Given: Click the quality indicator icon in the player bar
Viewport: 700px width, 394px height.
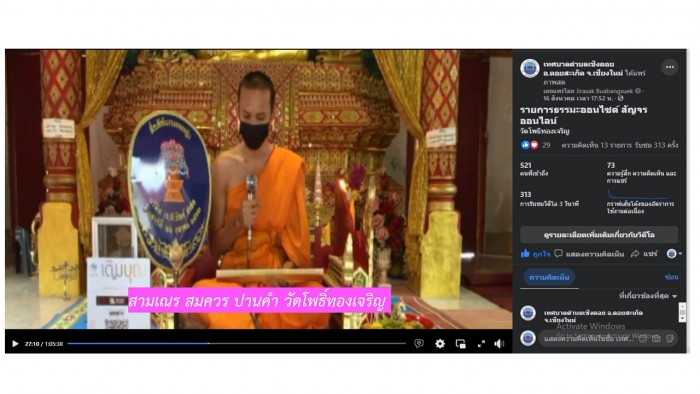Looking at the screenshot, I should tap(419, 344).
